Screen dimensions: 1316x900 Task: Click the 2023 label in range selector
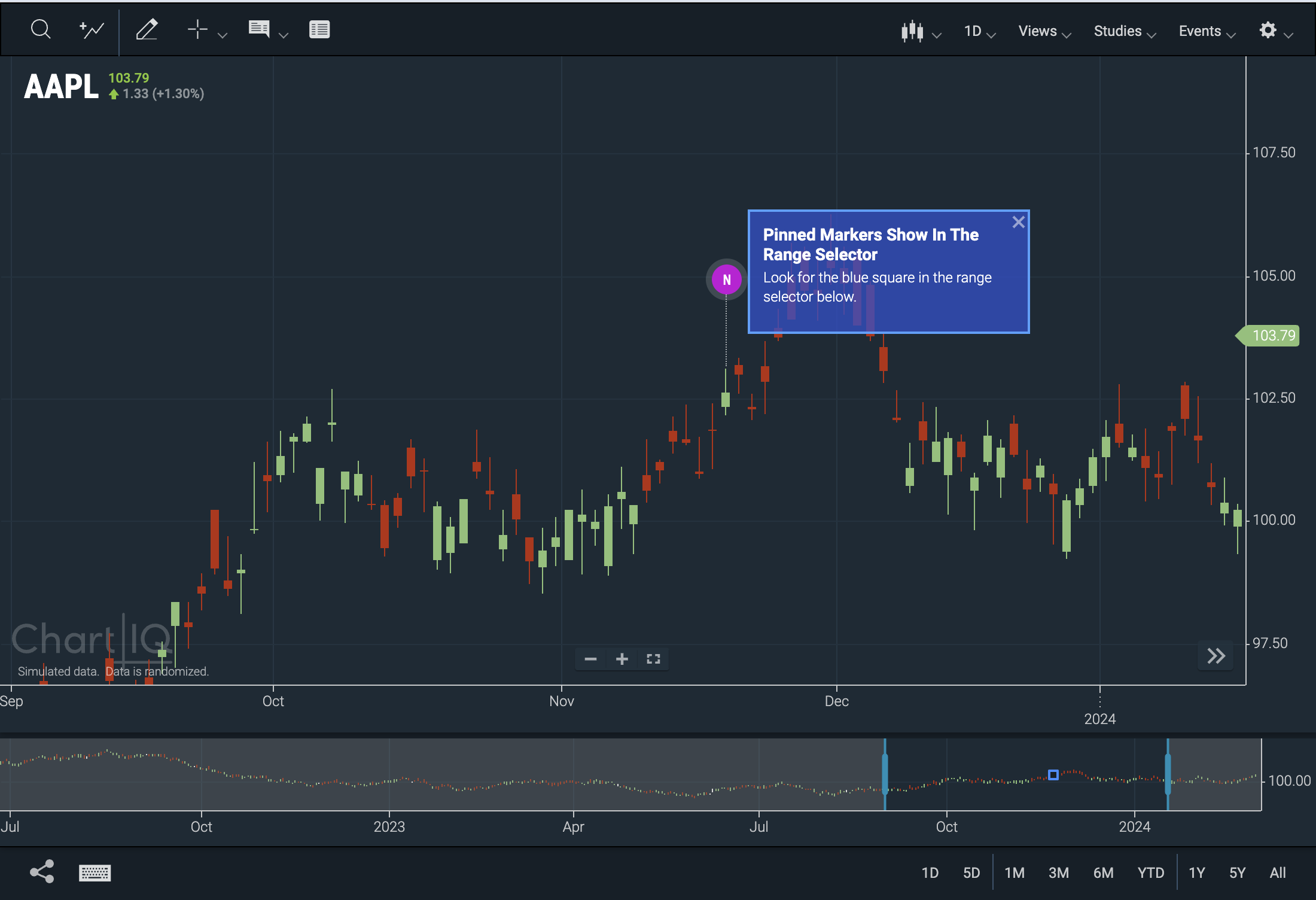[389, 826]
